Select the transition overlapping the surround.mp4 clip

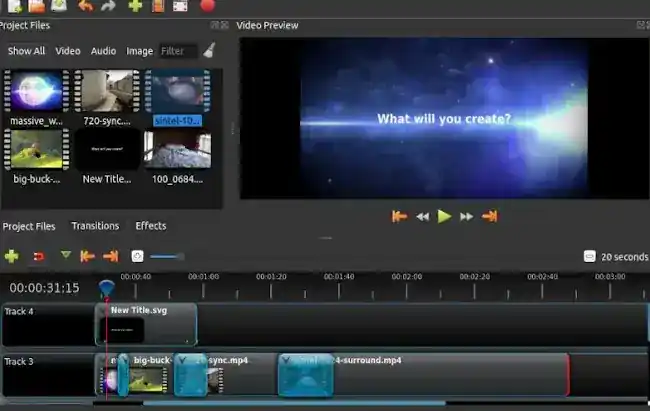click(306, 375)
